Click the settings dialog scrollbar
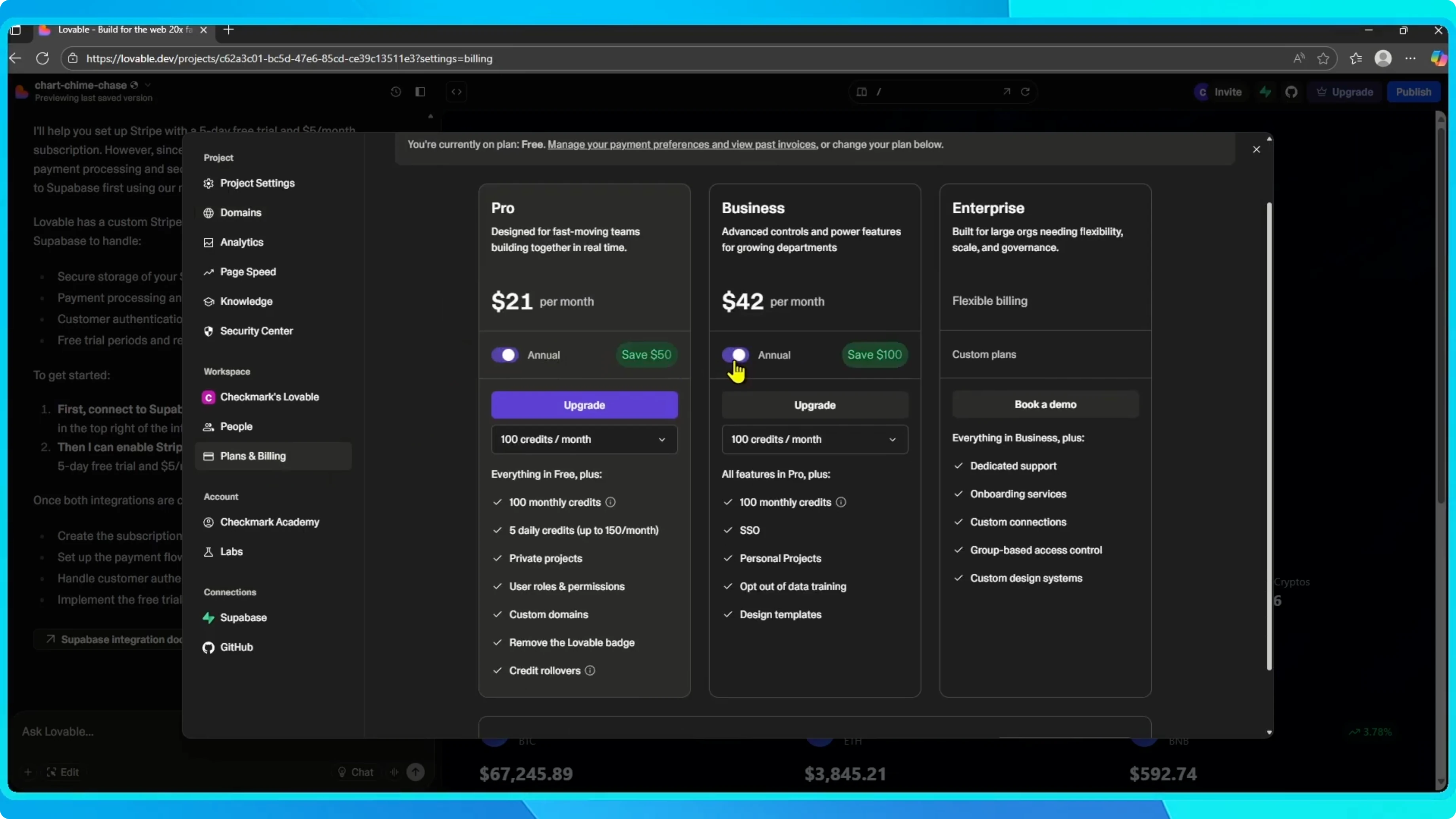This screenshot has height=819, width=1456. (1269, 436)
